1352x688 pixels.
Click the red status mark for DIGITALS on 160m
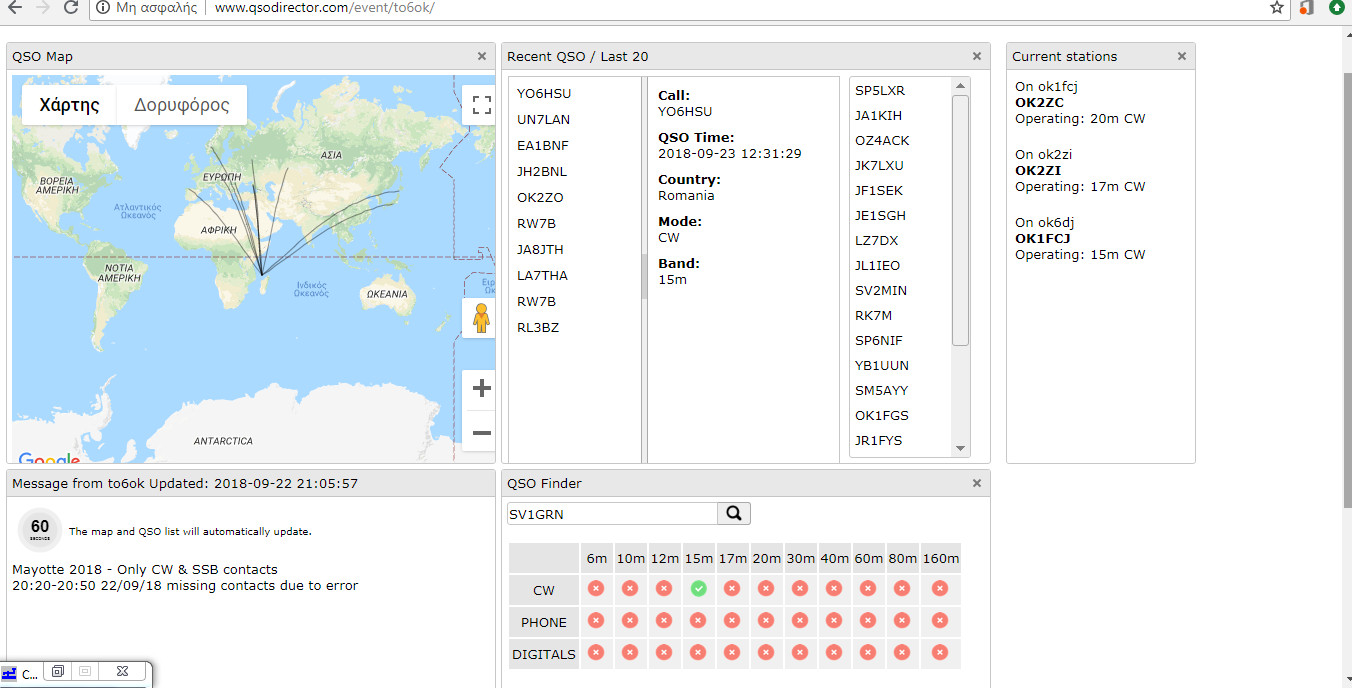coord(940,653)
